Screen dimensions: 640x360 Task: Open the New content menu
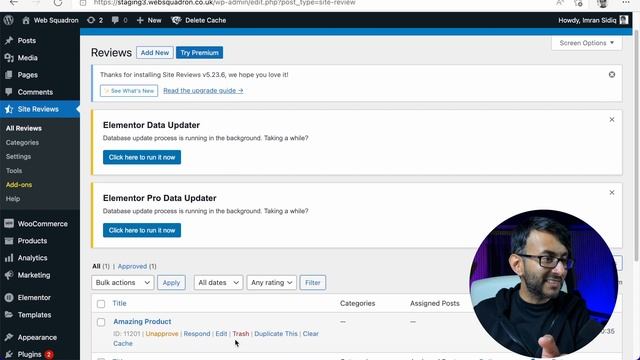click(149, 20)
